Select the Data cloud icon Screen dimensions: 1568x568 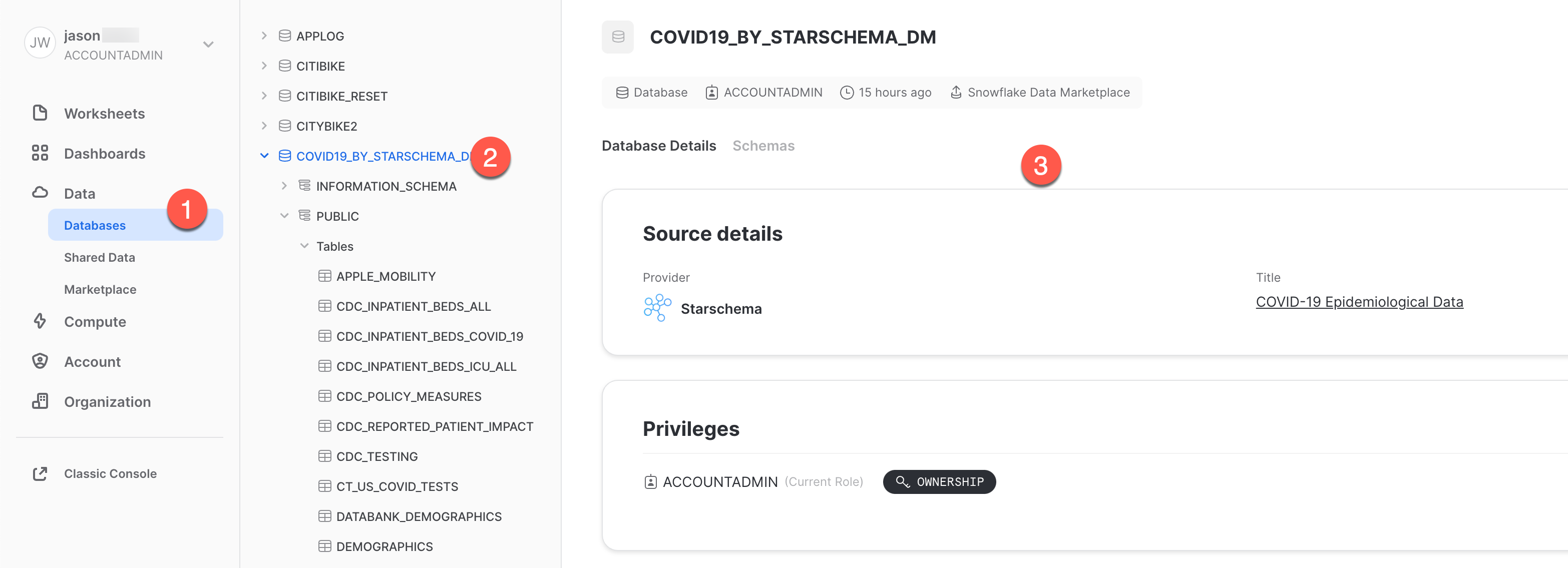tap(40, 192)
